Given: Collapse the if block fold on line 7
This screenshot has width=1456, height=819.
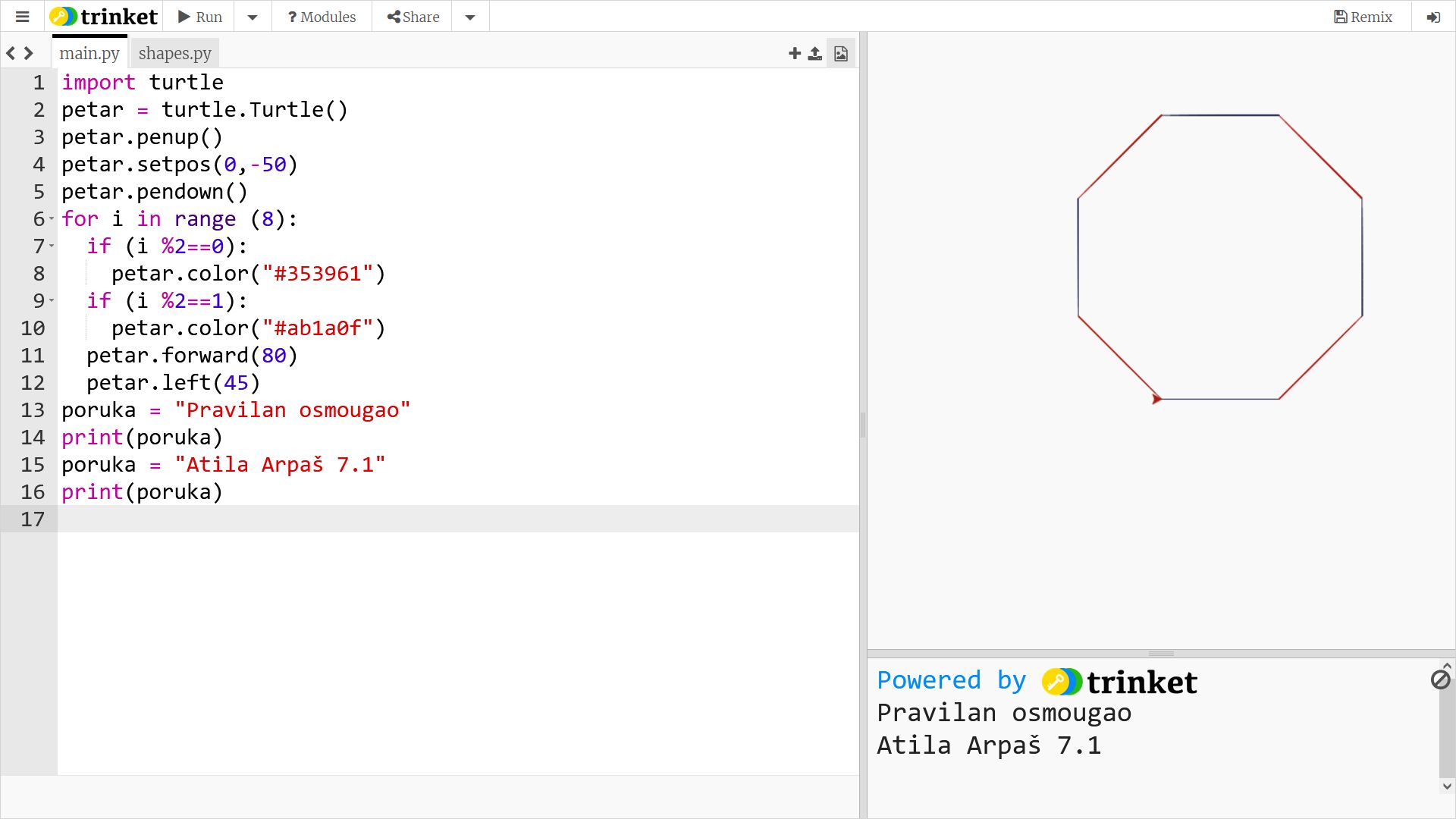Looking at the screenshot, I should (x=52, y=246).
